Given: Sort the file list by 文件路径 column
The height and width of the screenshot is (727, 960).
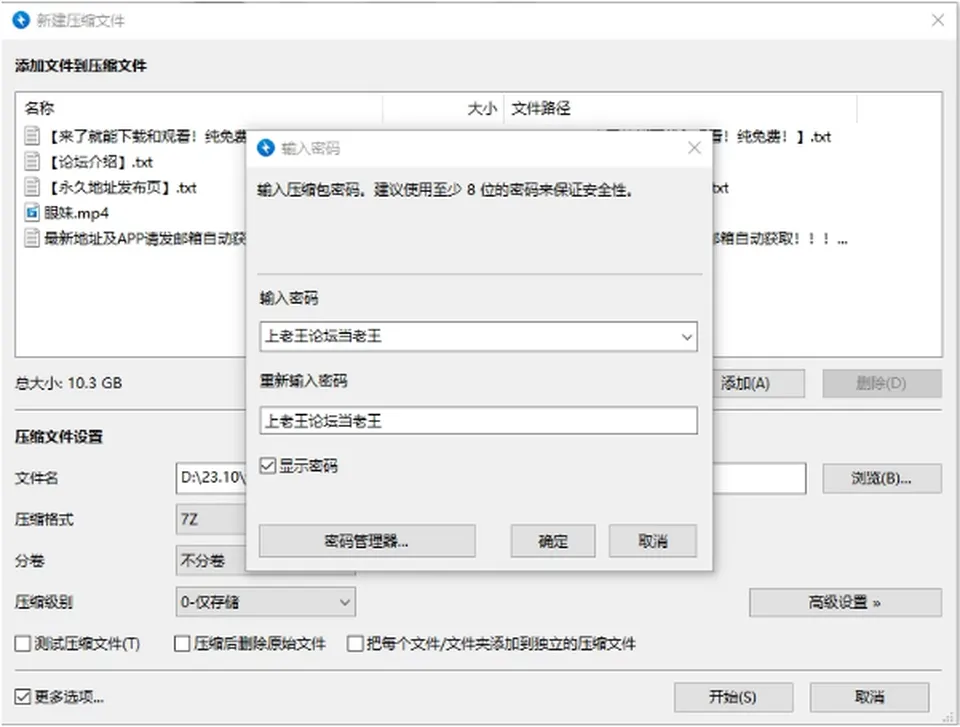Looking at the screenshot, I should coord(680,108).
